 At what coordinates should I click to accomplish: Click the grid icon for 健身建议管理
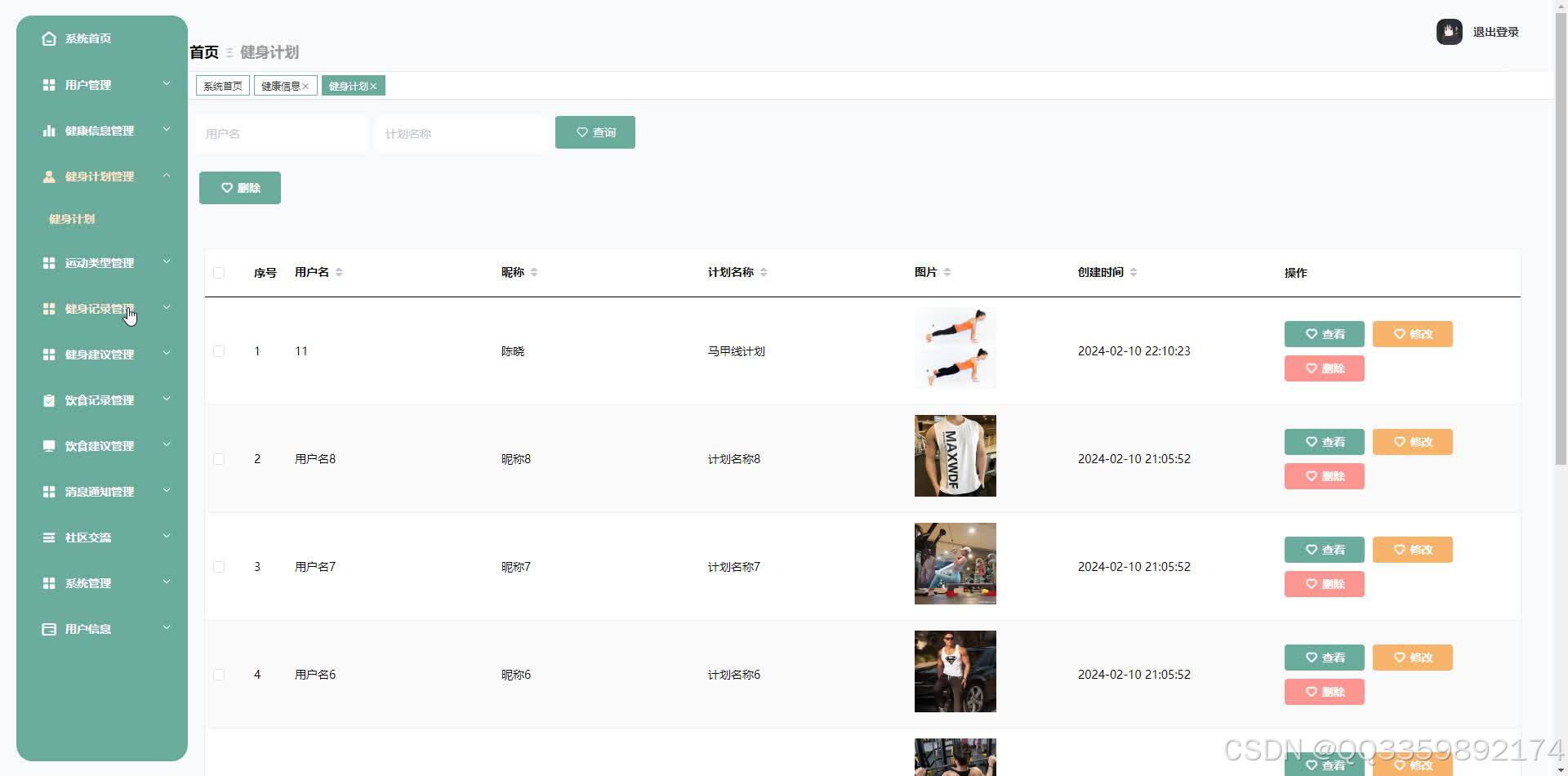point(49,355)
